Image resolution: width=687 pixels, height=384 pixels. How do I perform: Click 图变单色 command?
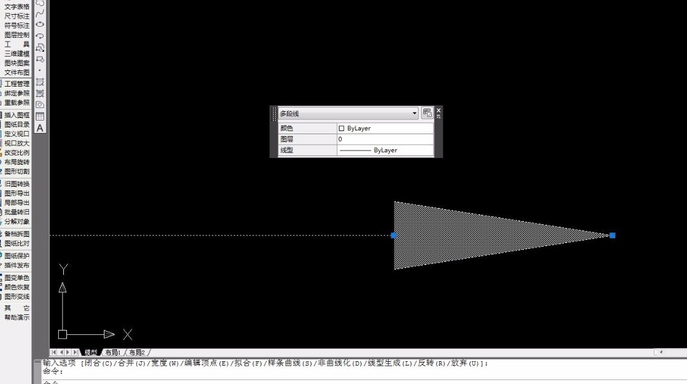coord(16,277)
